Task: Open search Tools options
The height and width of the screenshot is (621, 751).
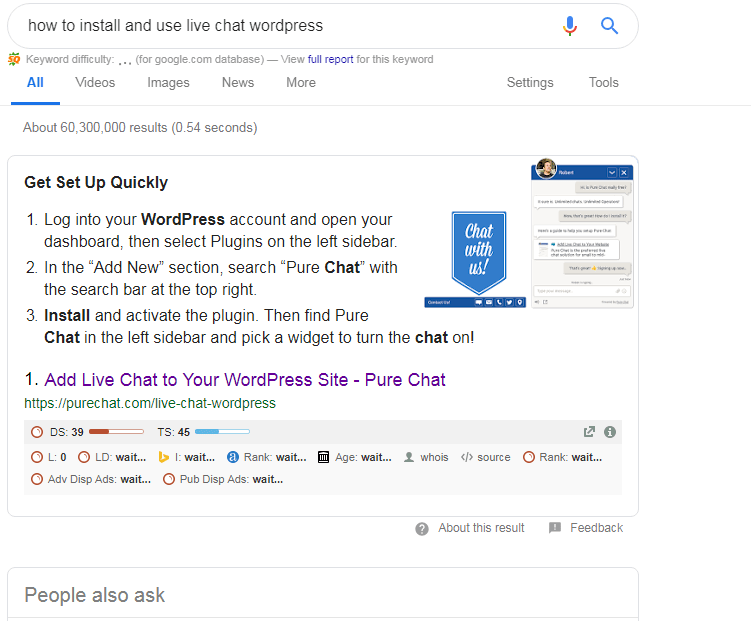Action: (603, 83)
